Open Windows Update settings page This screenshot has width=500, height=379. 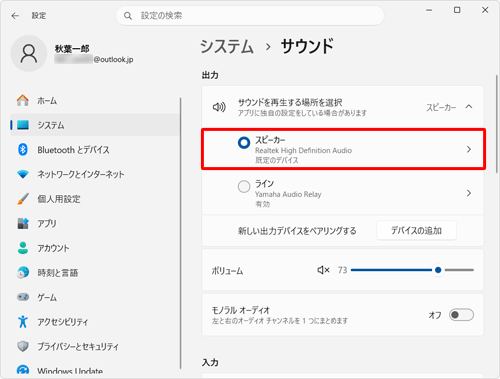[x=95, y=370]
